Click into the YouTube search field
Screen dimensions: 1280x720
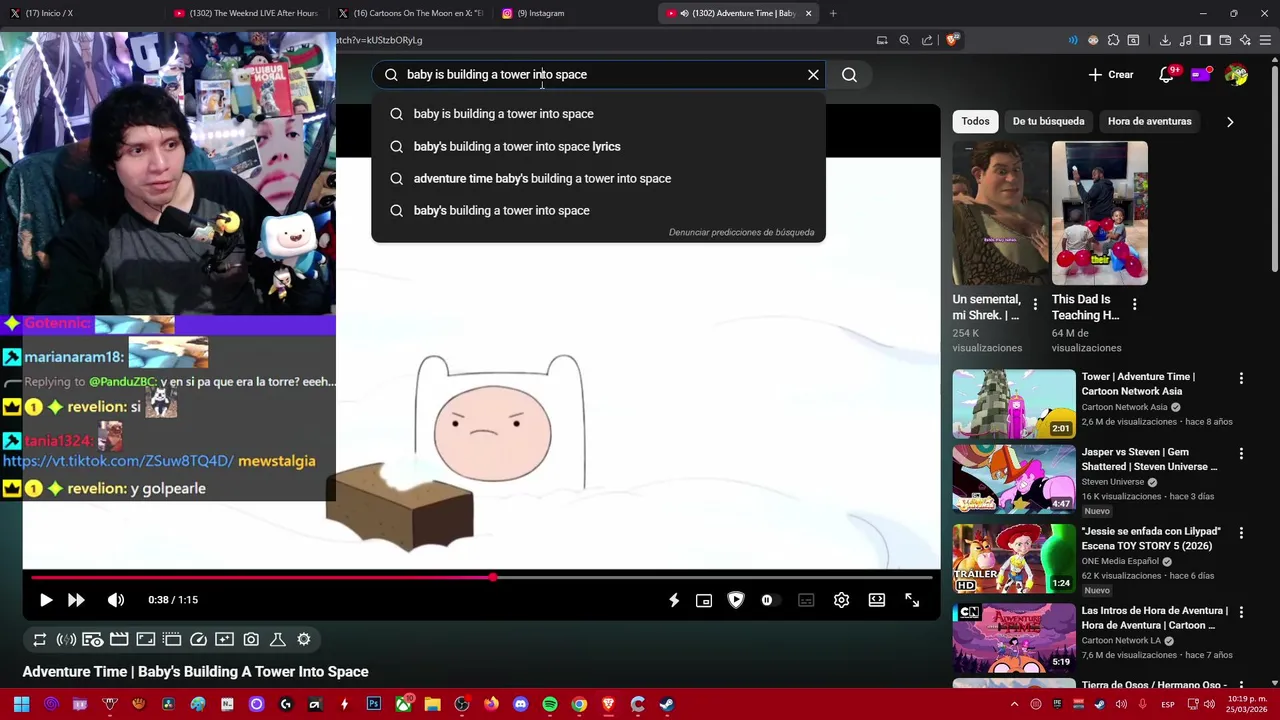click(600, 74)
